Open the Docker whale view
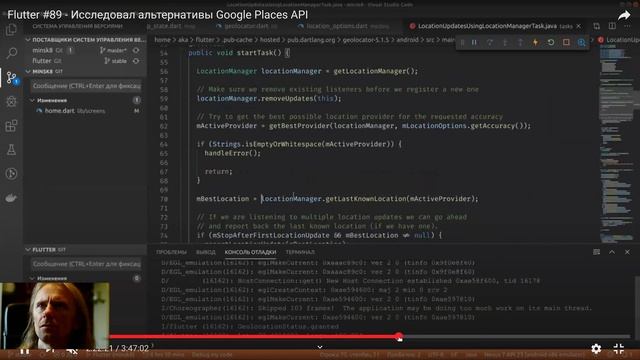The image size is (640, 360). (11, 198)
